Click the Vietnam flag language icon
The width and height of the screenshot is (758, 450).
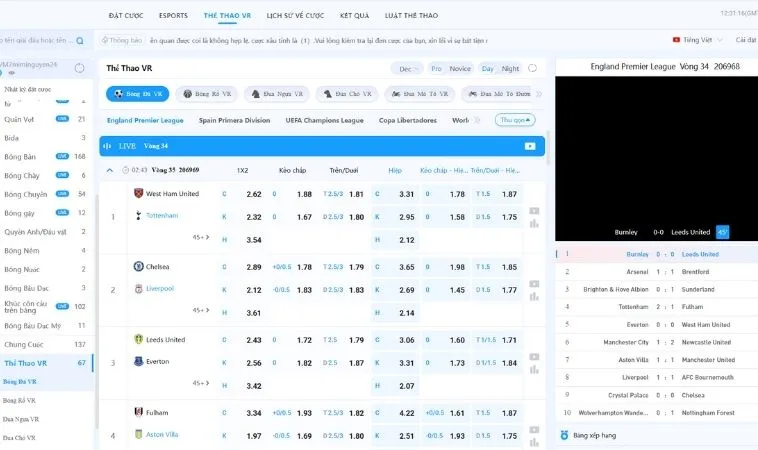pos(676,40)
